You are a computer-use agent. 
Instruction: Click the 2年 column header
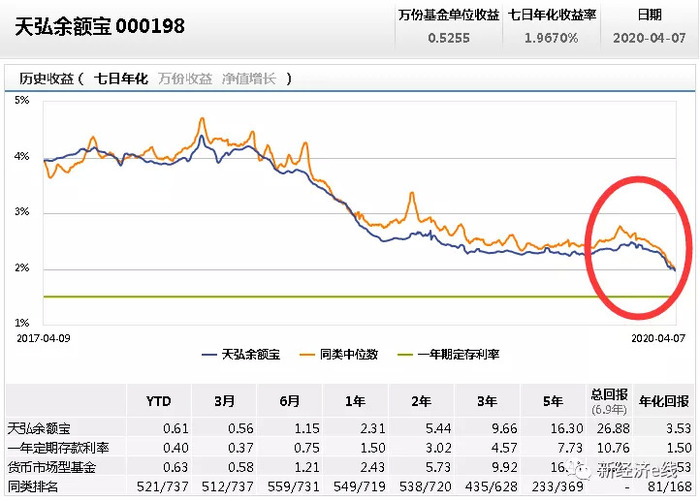[x=421, y=401]
